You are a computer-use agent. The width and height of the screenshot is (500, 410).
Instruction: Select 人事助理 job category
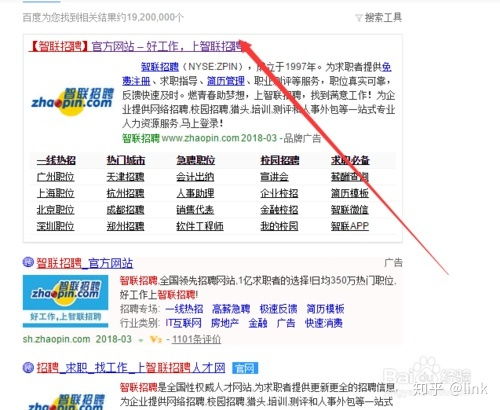click(x=195, y=193)
